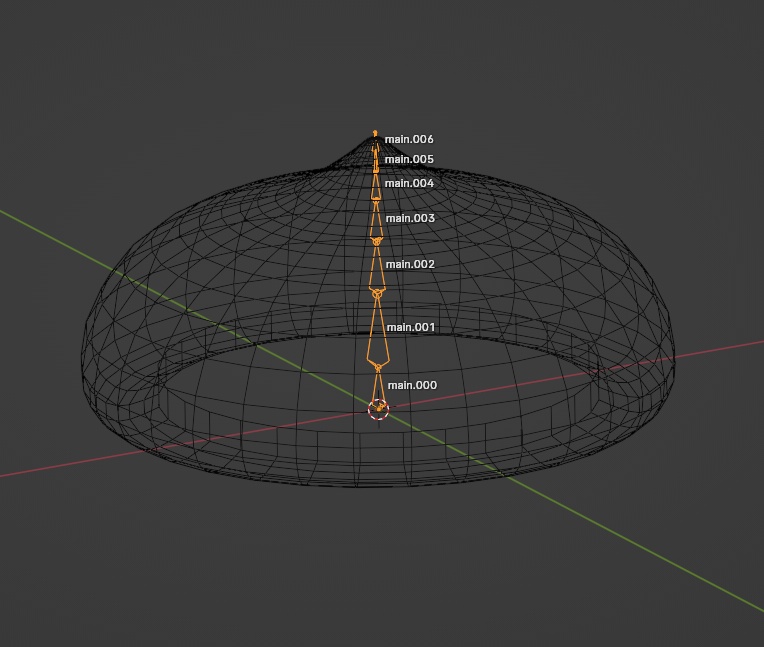Select the main.001 bone label
This screenshot has height=647, width=764.
point(411,327)
